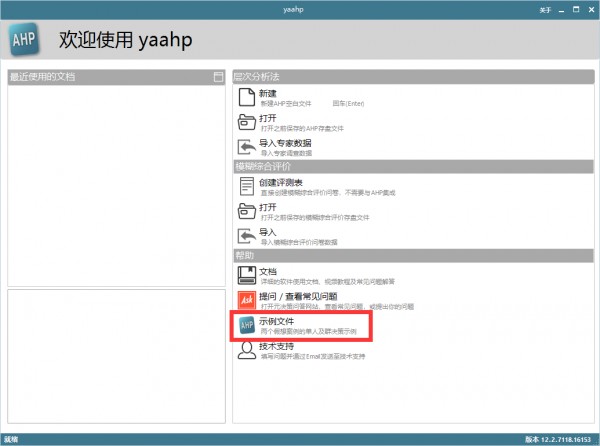Click the folder icon under 模糊综合评价
Screen dimensions: 600x446
[246, 211]
